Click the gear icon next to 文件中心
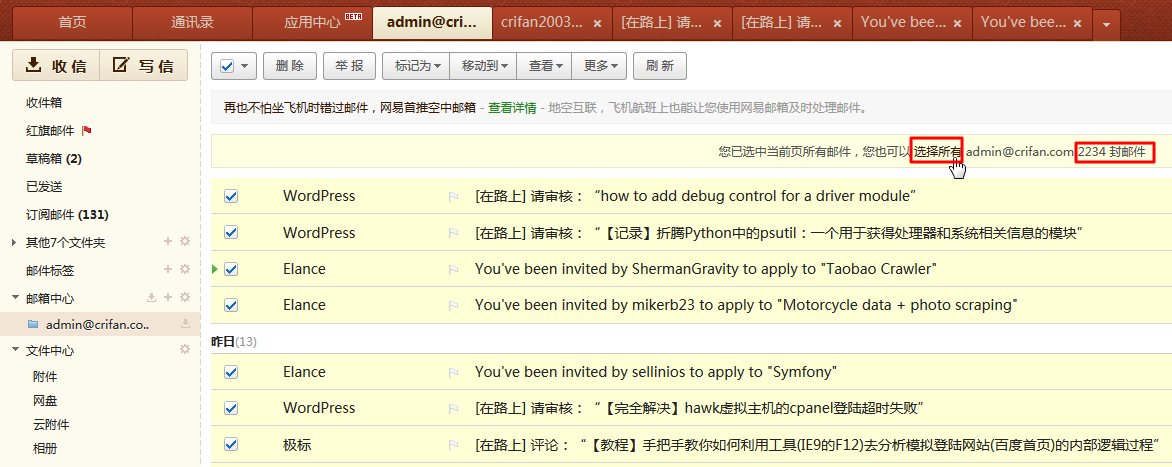 [184, 350]
